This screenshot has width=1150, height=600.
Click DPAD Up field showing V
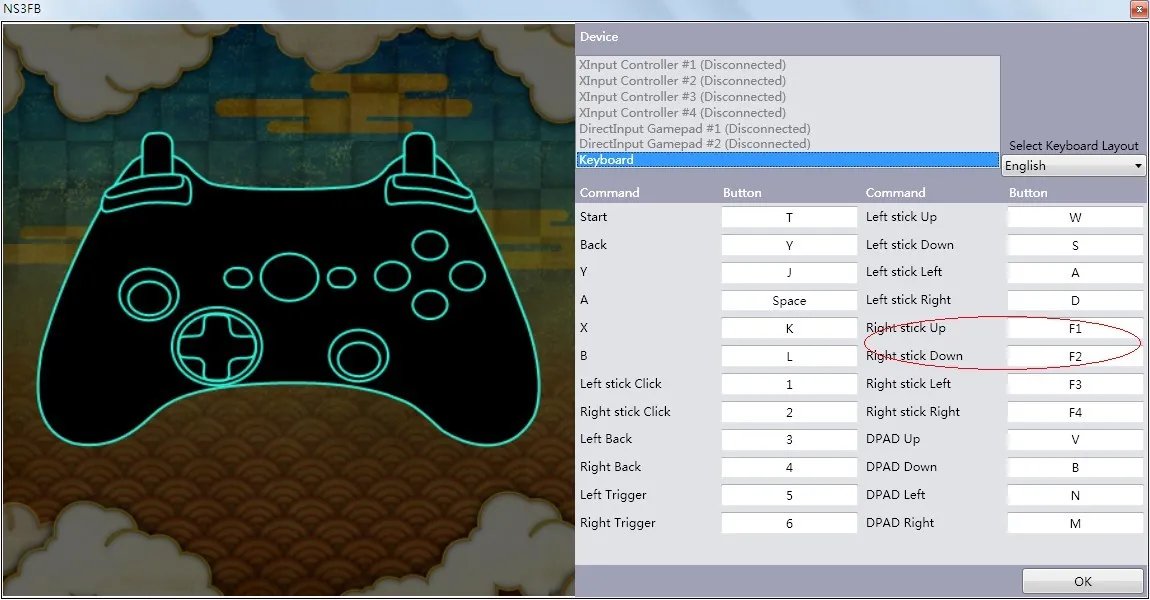tap(1075, 439)
